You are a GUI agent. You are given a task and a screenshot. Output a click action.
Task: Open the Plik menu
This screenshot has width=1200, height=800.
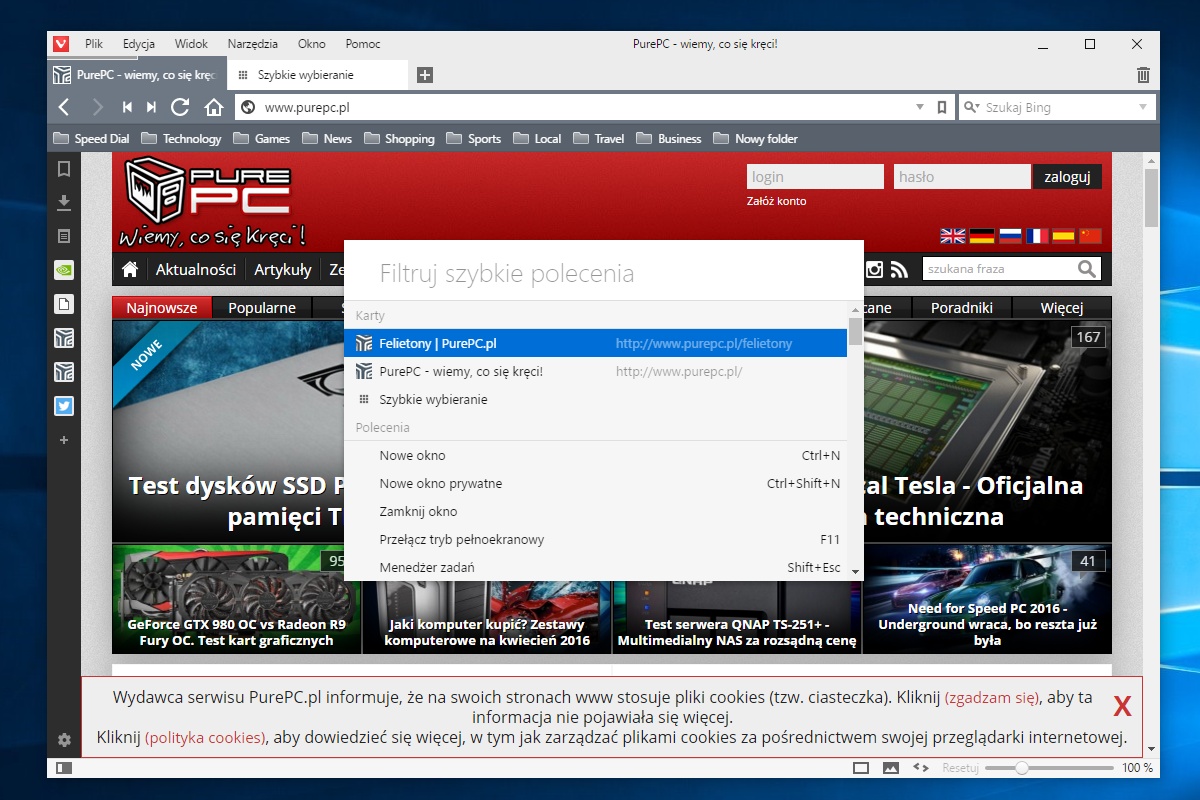pyautogui.click(x=94, y=44)
